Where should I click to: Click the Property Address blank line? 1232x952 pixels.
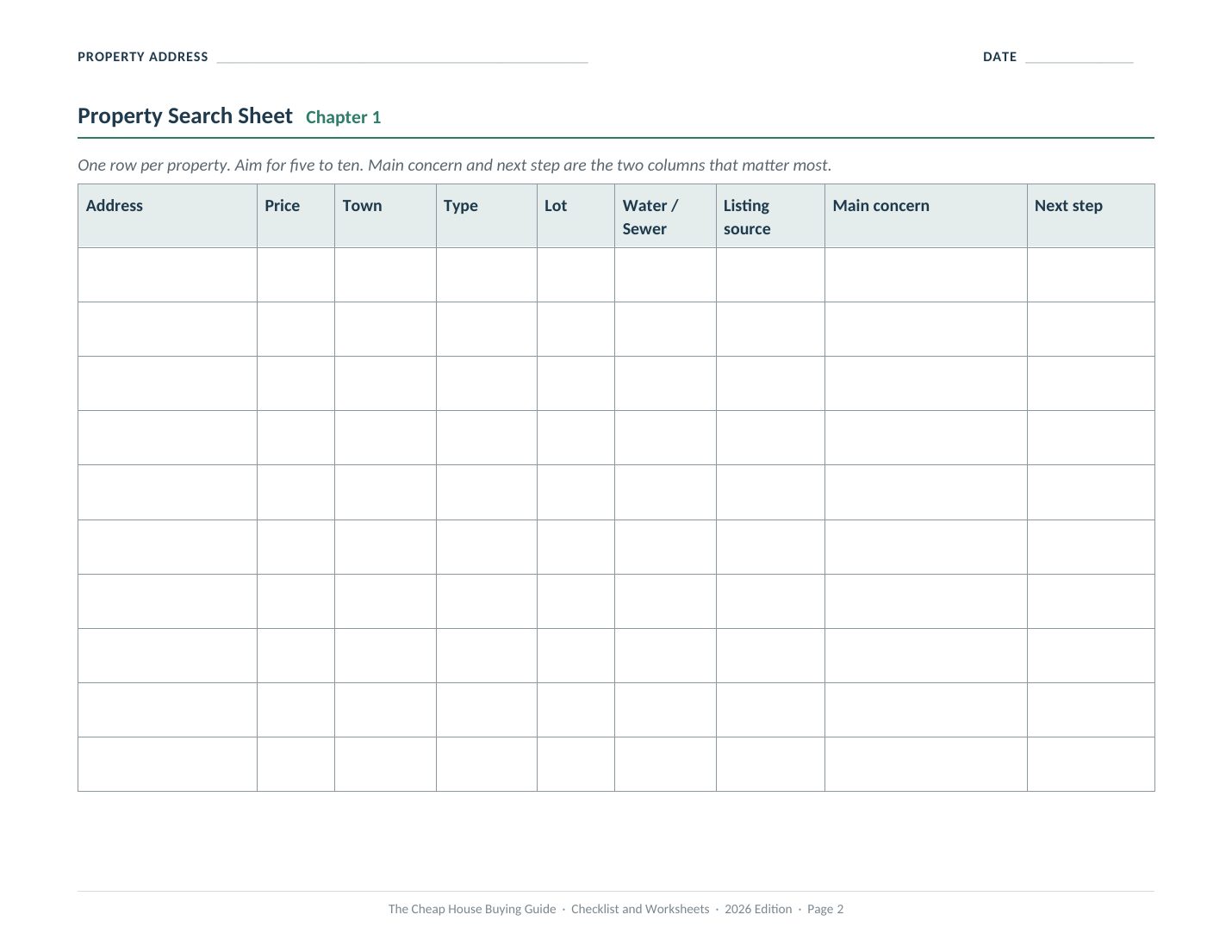pyautogui.click(x=402, y=58)
